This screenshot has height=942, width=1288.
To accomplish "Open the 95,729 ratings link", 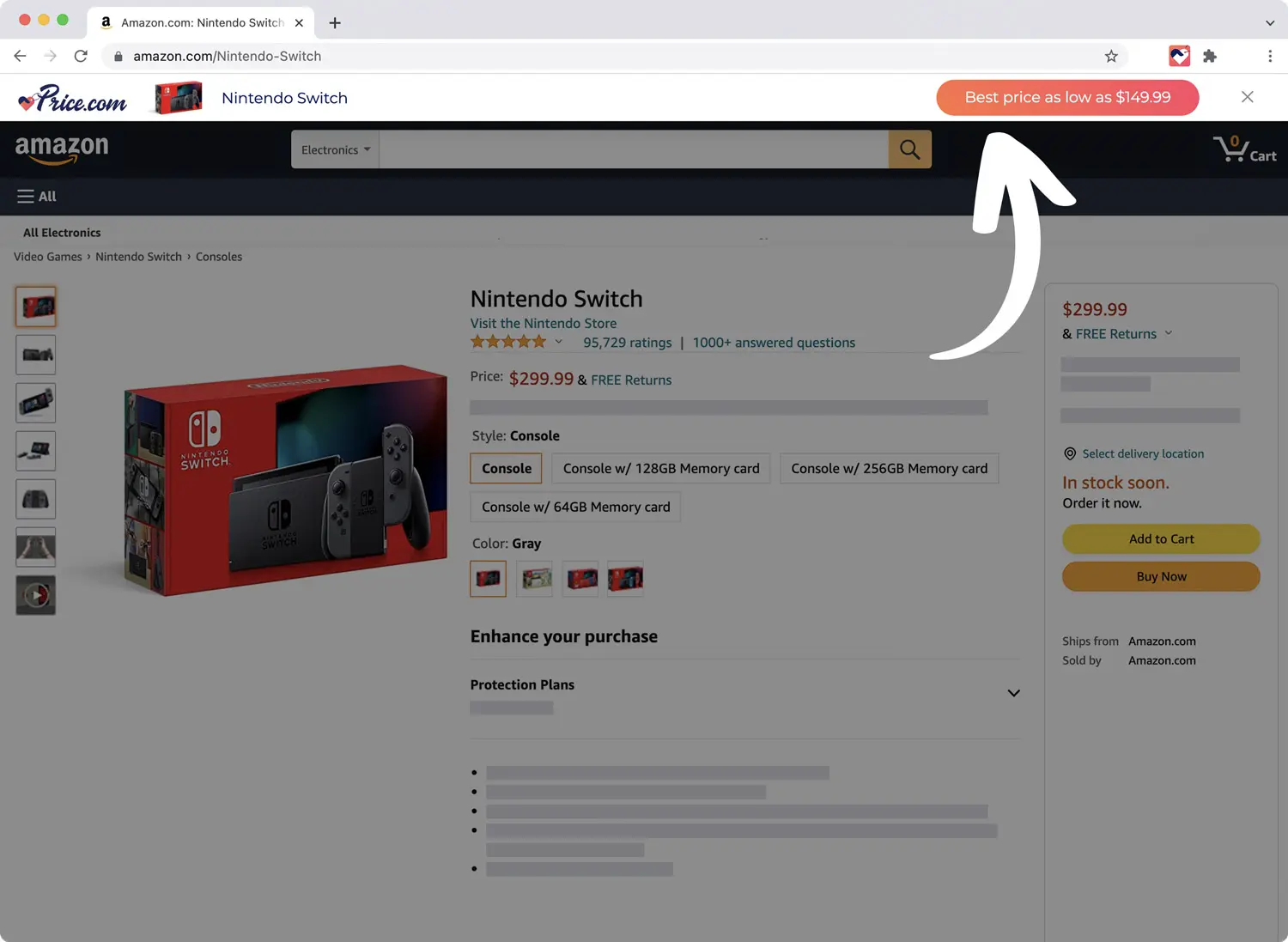I will [x=628, y=343].
